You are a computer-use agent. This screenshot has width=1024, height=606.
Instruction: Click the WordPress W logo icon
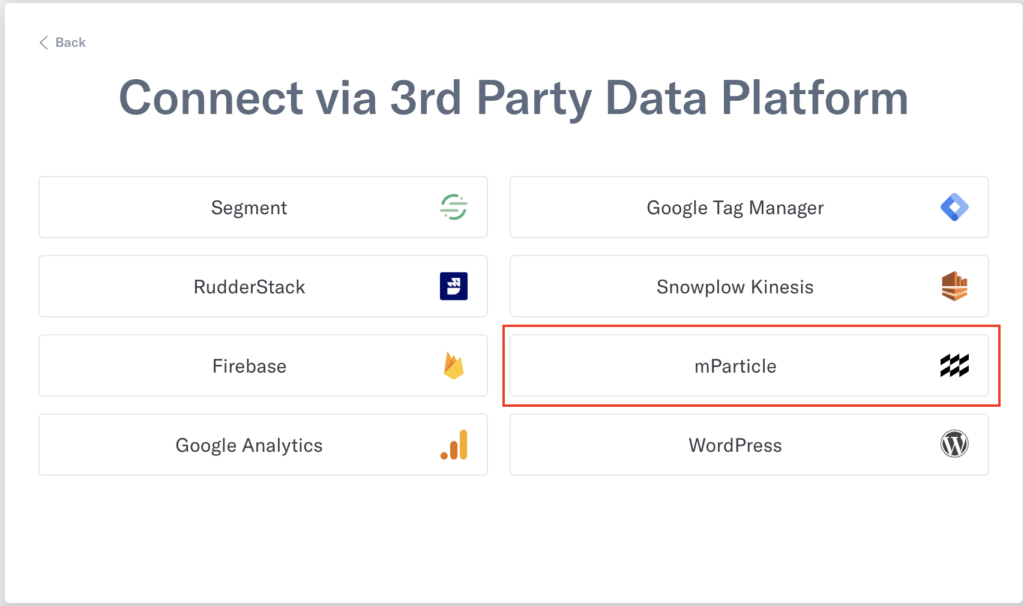(x=954, y=445)
